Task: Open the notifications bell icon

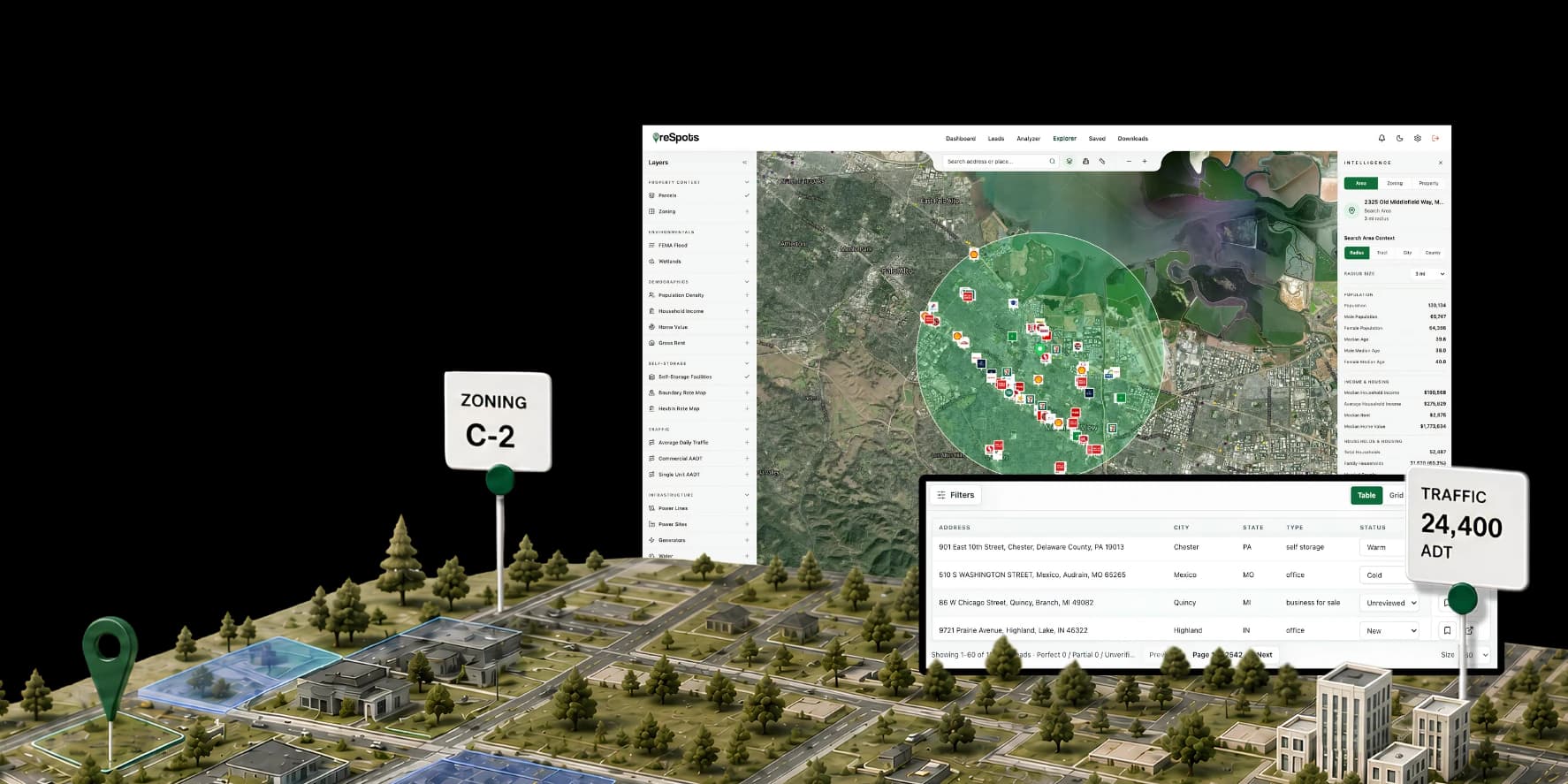Action: pyautogui.click(x=1382, y=138)
